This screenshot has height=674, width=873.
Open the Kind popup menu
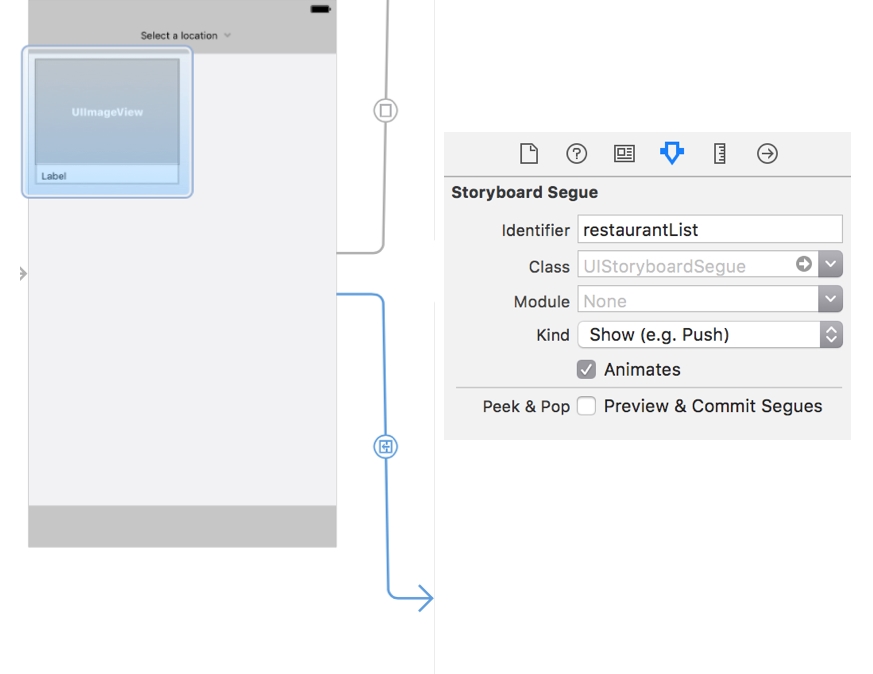710,334
